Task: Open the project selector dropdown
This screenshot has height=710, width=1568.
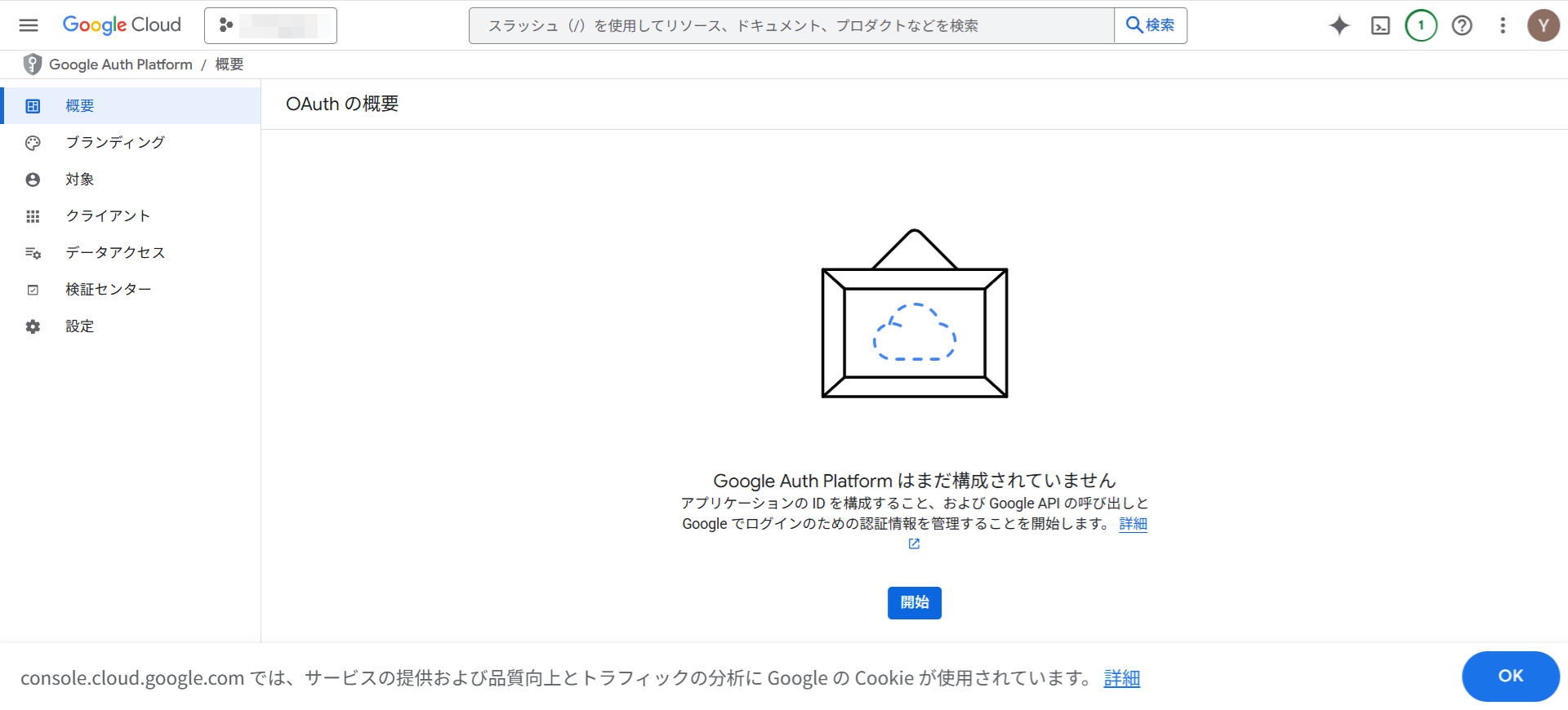Action: point(270,25)
